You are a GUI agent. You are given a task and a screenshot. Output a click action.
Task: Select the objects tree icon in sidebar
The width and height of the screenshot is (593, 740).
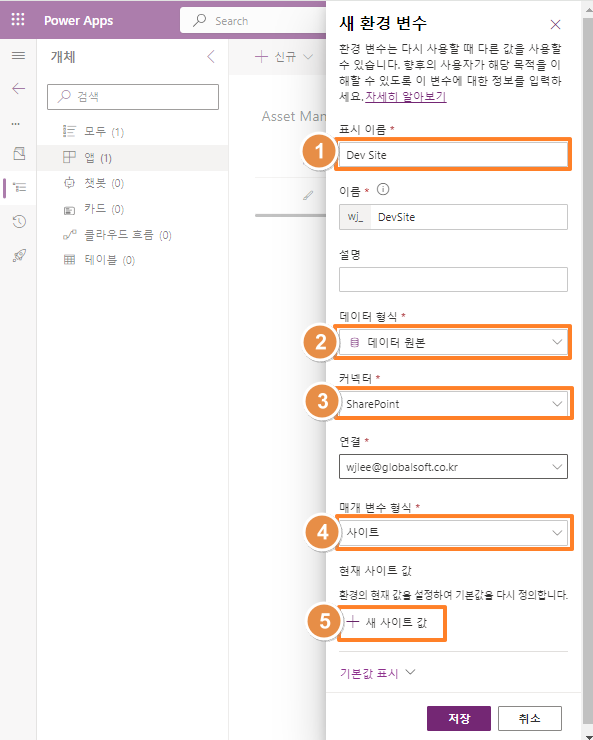tap(19, 187)
